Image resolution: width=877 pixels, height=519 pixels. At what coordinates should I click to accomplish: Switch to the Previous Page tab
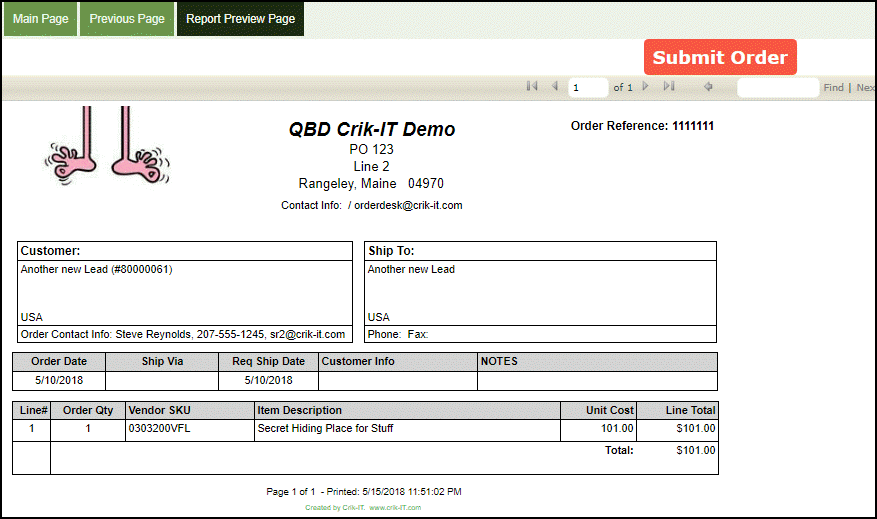tap(127, 19)
